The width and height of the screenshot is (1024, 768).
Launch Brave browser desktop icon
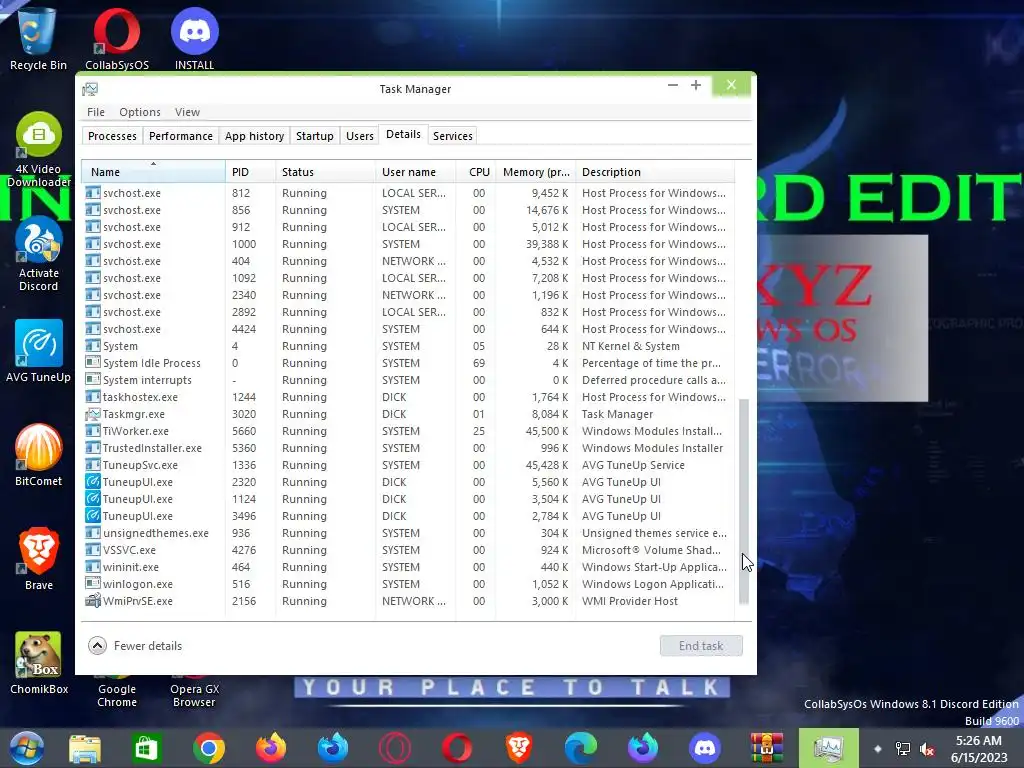(39, 559)
